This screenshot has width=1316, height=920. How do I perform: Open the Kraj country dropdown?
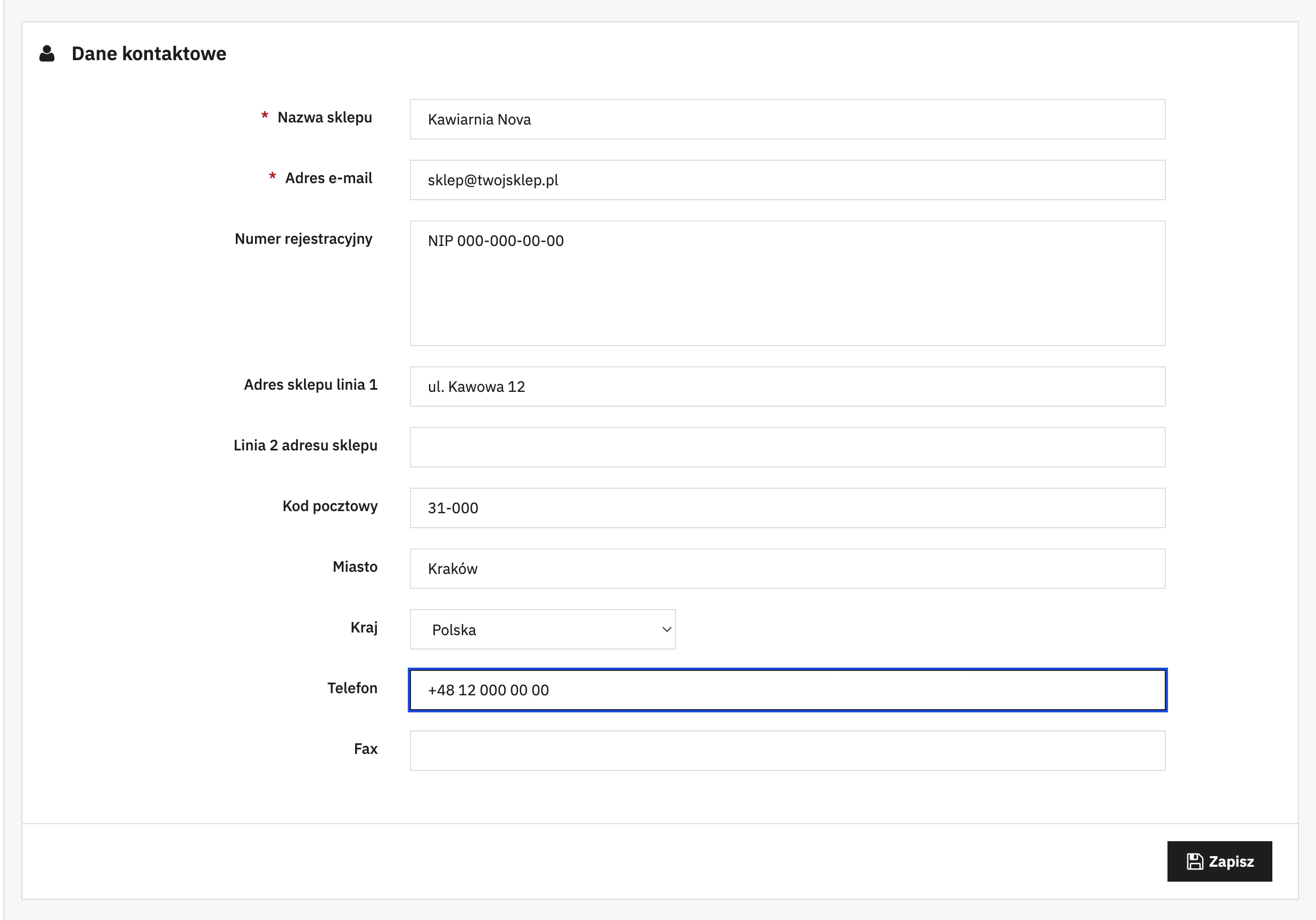542,629
